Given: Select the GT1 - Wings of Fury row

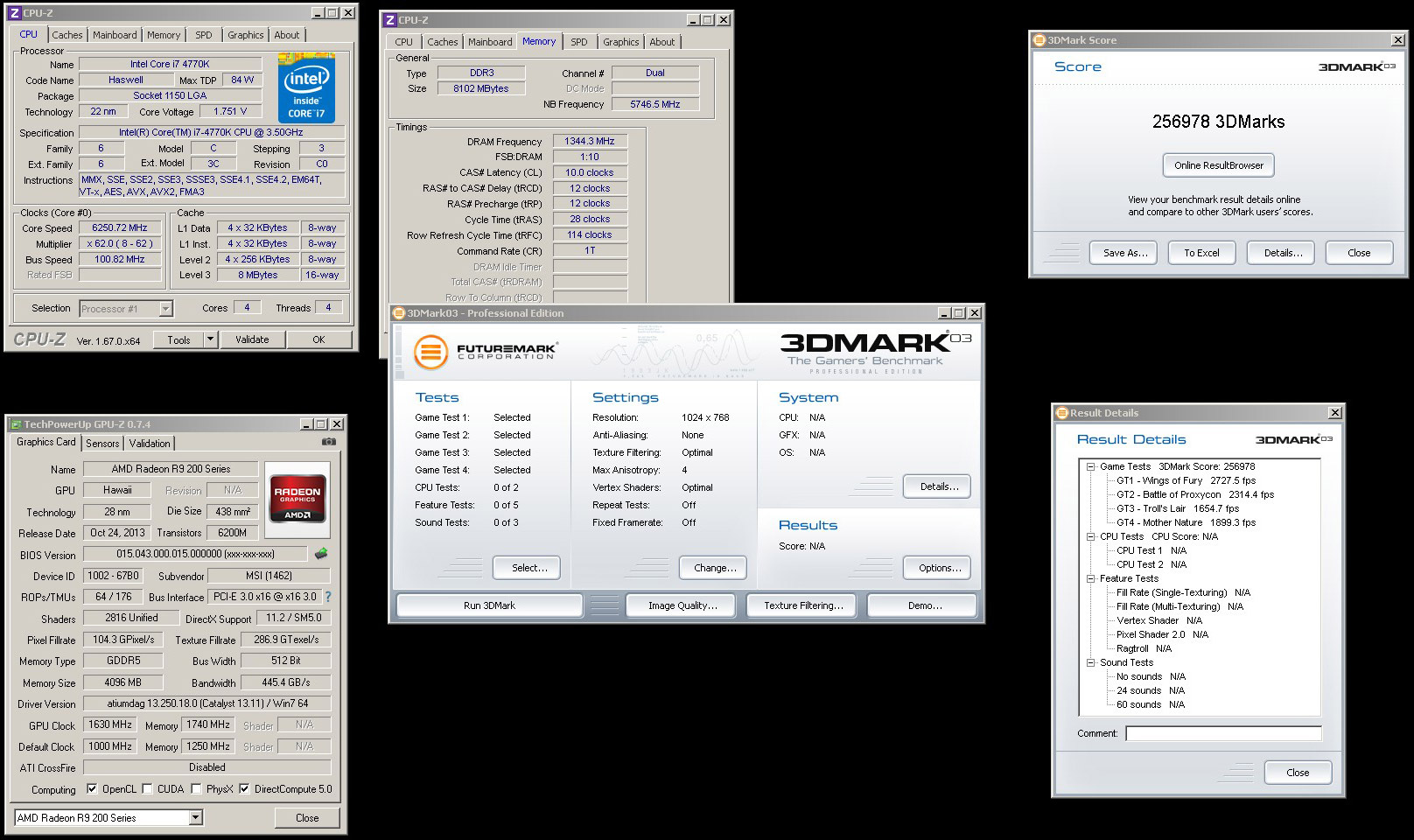Looking at the screenshot, I should (1186, 480).
